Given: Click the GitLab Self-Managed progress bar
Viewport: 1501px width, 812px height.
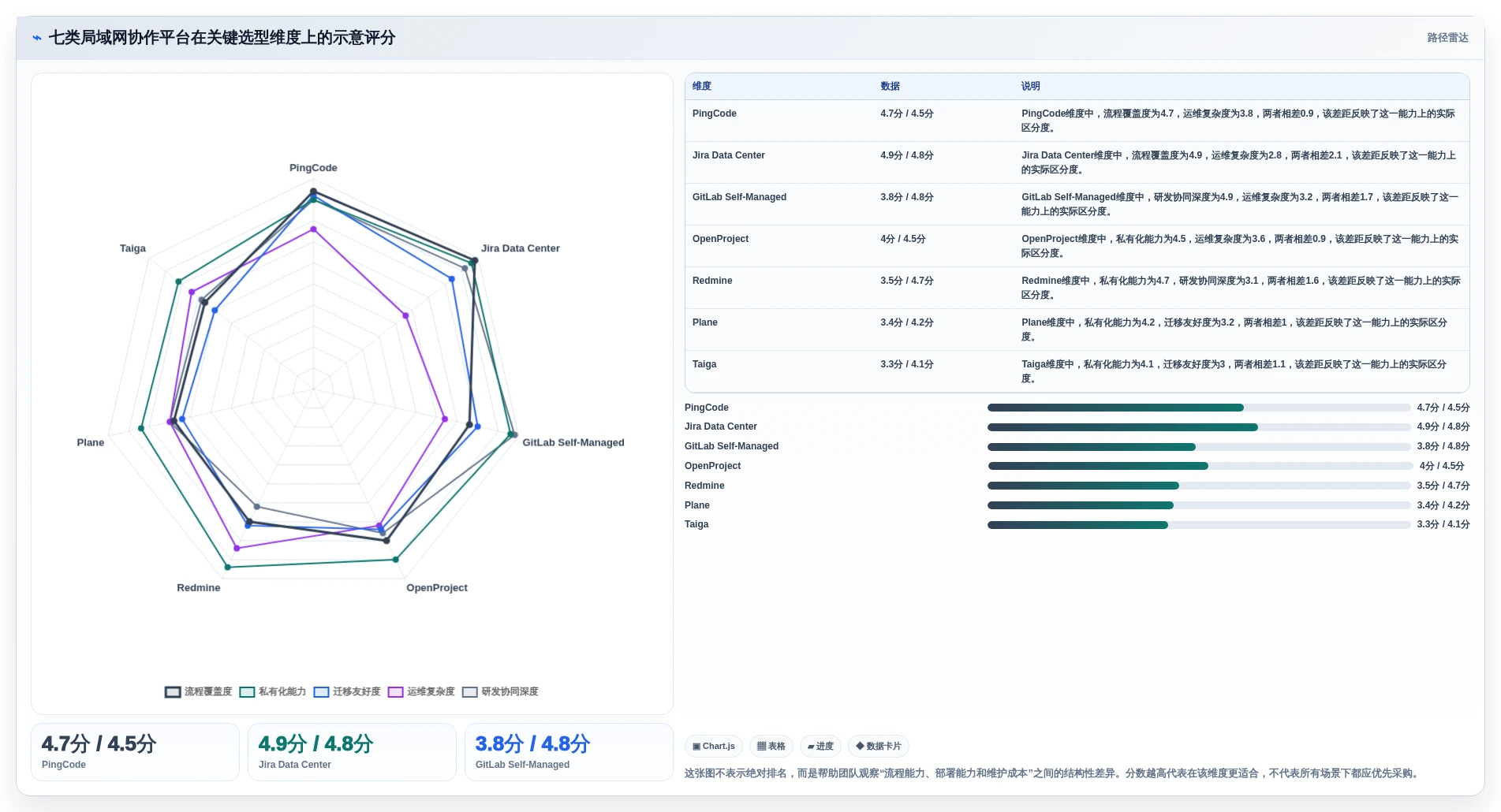Looking at the screenshot, I should (1199, 447).
